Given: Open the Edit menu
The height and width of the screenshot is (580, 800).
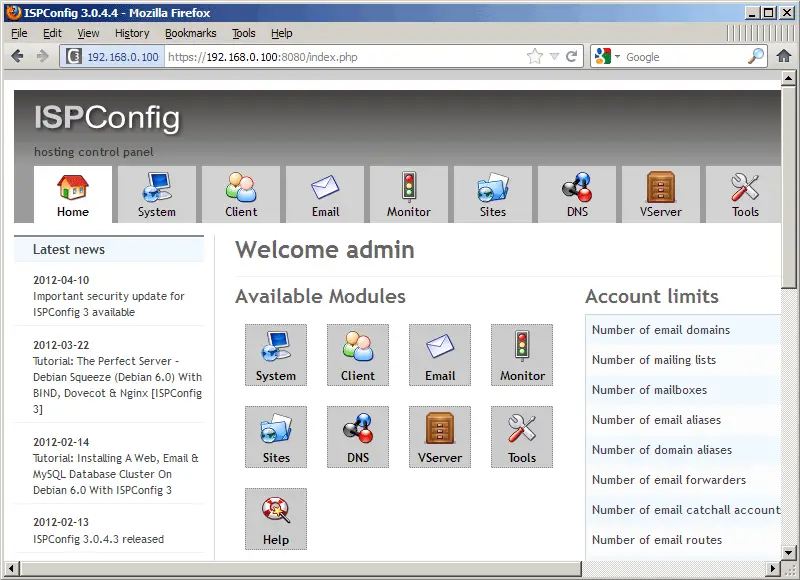Looking at the screenshot, I should 52,33.
